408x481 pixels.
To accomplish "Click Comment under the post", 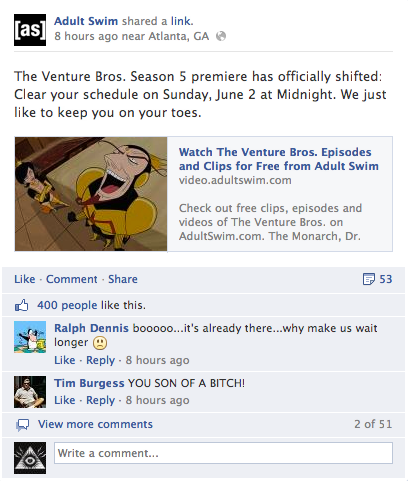I will point(72,279).
